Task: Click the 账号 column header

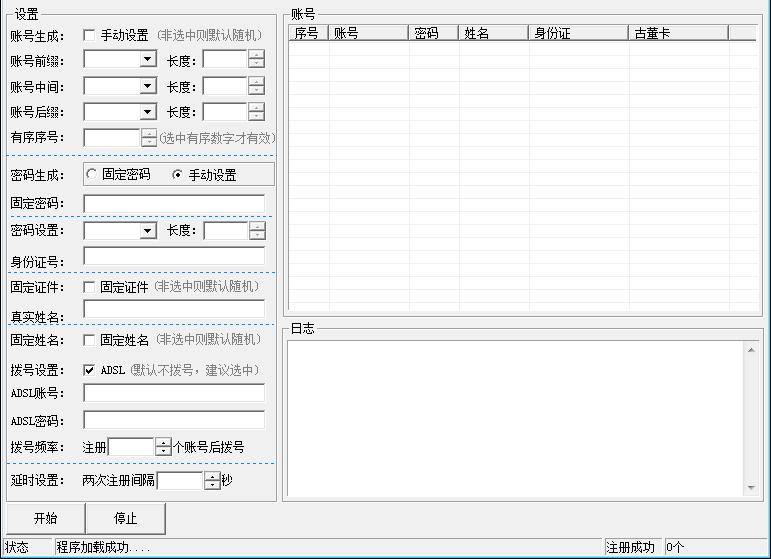Action: point(369,33)
